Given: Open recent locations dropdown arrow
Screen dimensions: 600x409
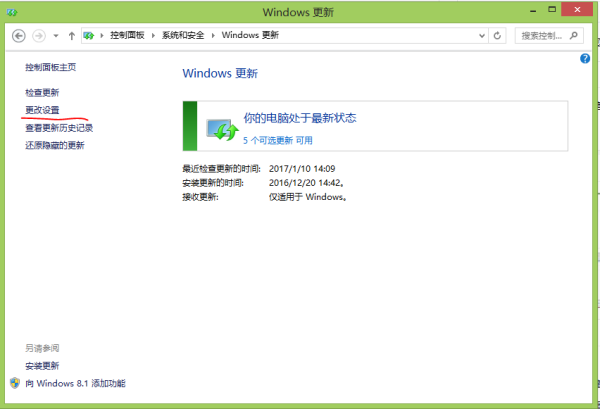Looking at the screenshot, I should pos(56,35).
